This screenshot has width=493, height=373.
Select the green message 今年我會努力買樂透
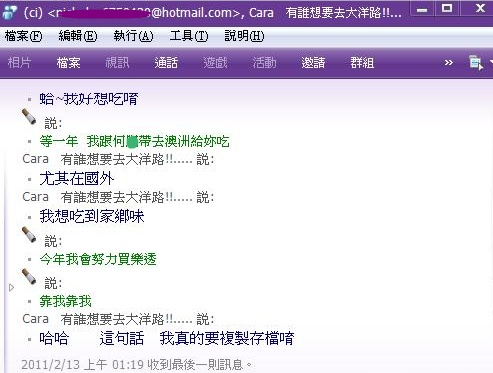(x=98, y=259)
